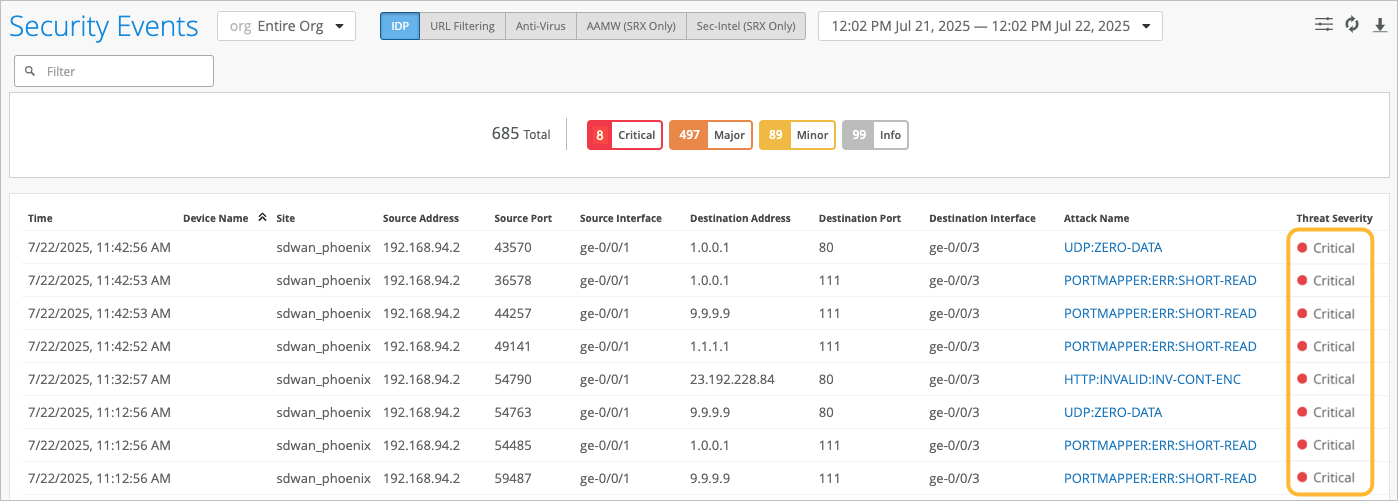Switch to the URL Filtering tab
The image size is (1398, 501).
pos(462,26)
